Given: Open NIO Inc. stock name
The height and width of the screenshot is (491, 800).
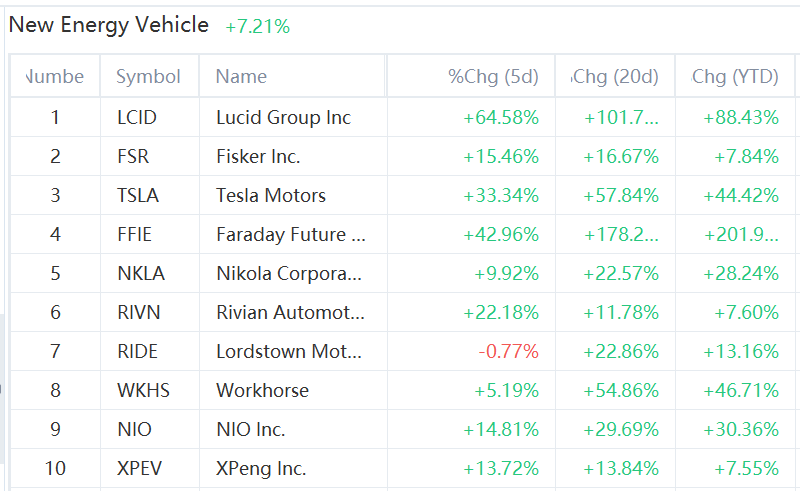Looking at the screenshot, I should pyautogui.click(x=250, y=429).
